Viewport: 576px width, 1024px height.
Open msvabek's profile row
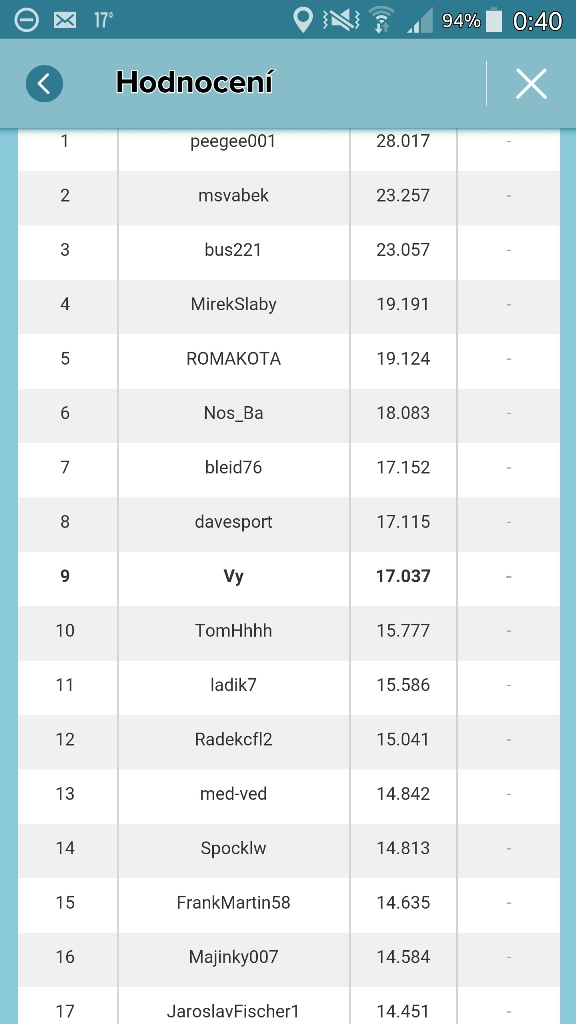289,195
